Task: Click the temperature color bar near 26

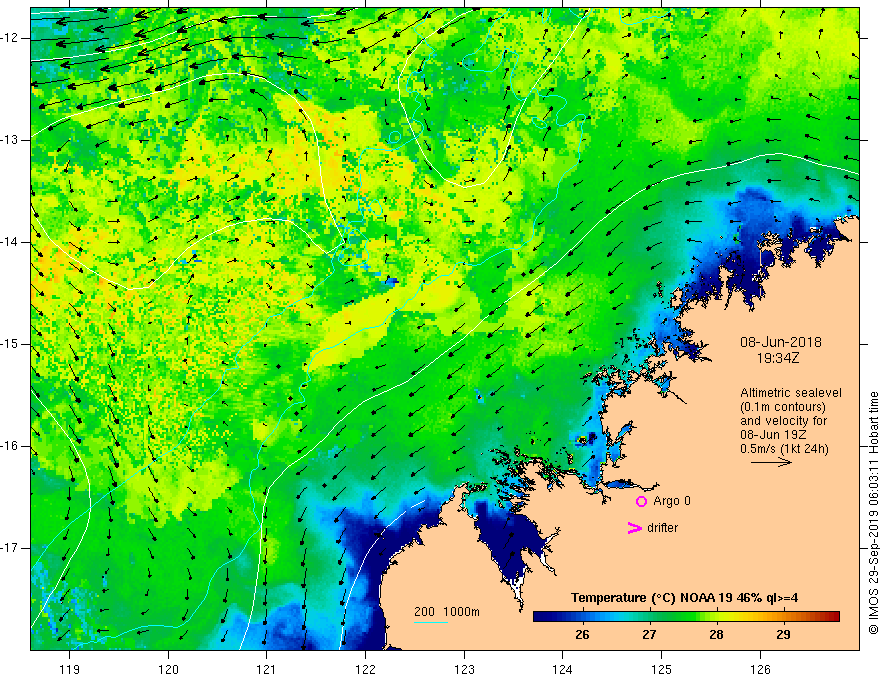Action: click(583, 617)
